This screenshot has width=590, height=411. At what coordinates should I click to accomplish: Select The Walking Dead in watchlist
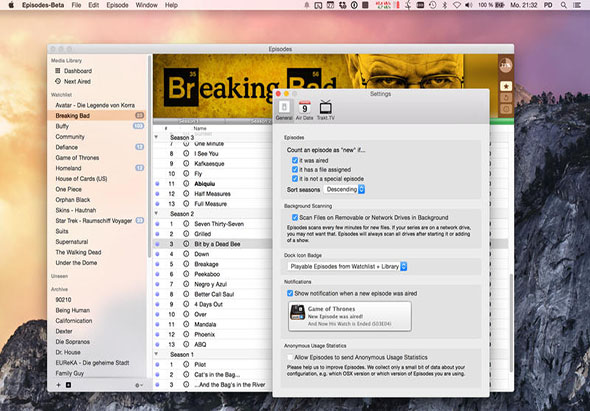97,252
